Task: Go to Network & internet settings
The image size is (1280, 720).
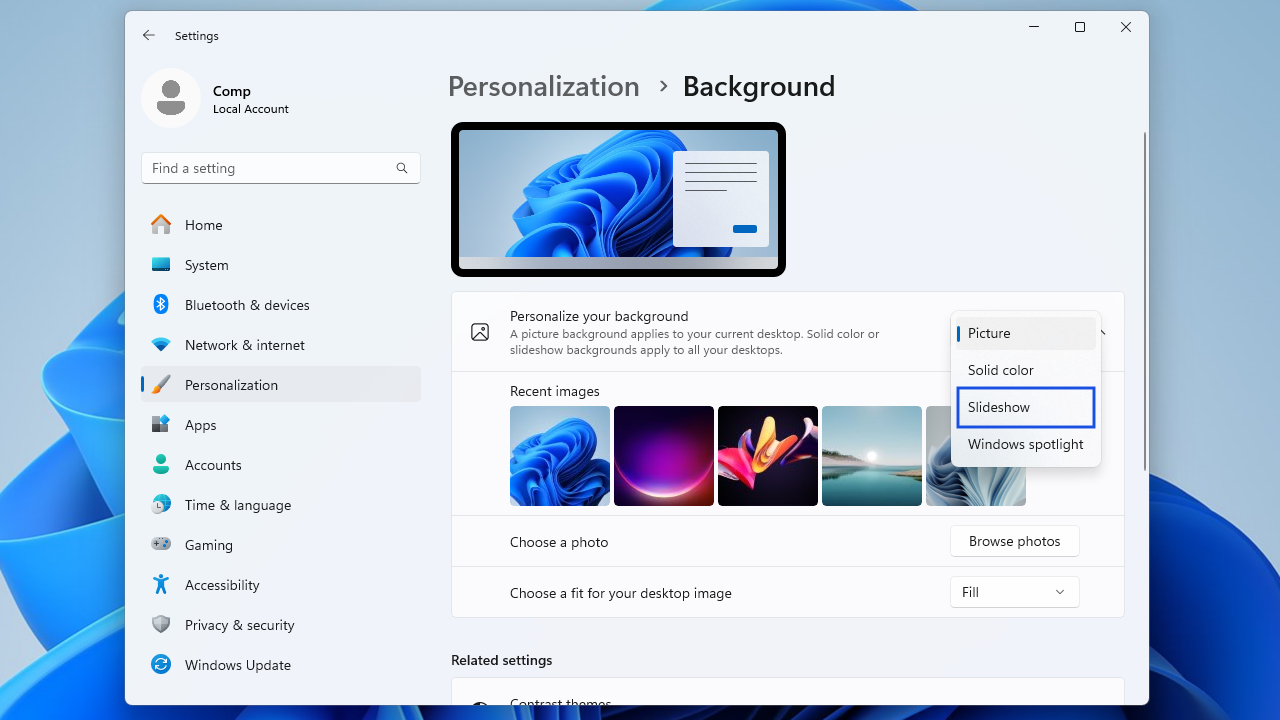Action: pos(281,345)
